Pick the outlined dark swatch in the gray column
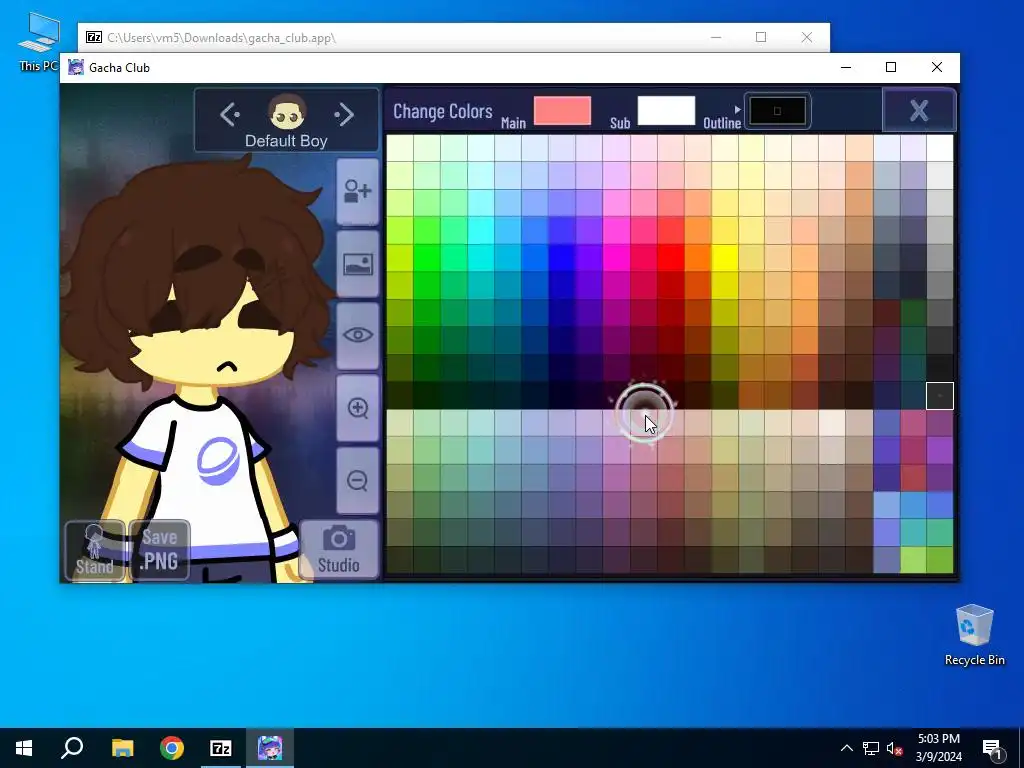Screen dimensions: 1024x768 (940, 396)
